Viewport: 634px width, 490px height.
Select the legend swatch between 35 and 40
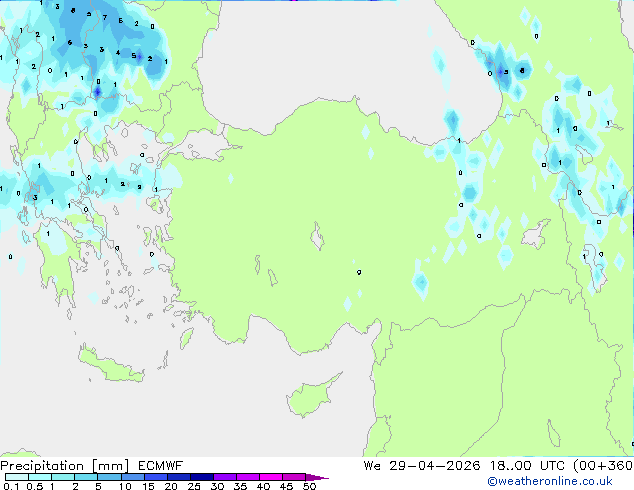[x=248, y=477]
